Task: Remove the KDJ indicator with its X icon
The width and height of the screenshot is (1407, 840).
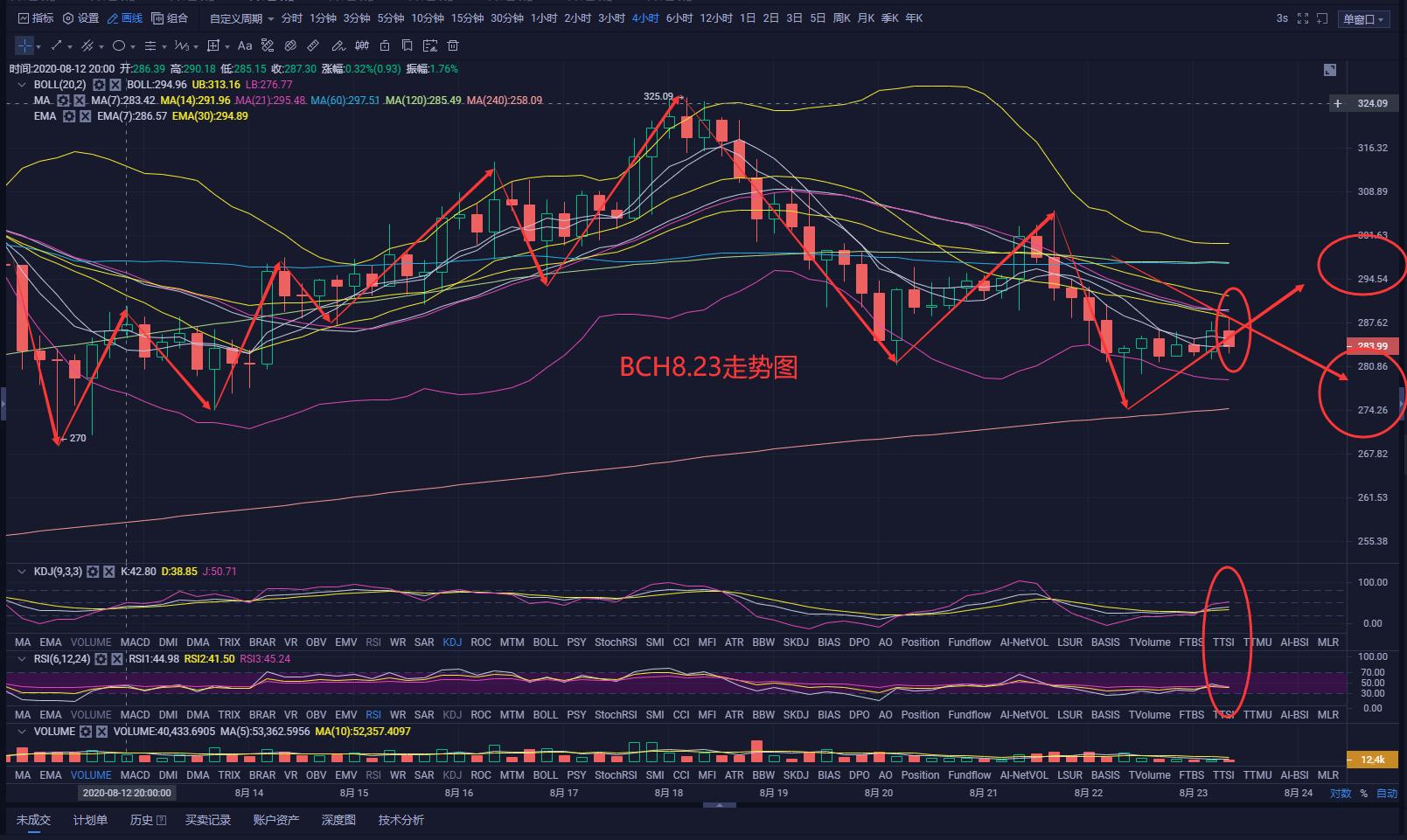Action: (x=109, y=572)
